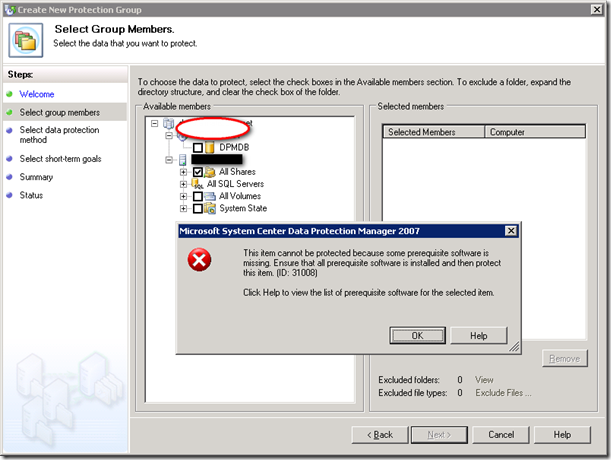The width and height of the screenshot is (611, 460).
Task: Select the All Shares tree label
Action: pos(237,172)
